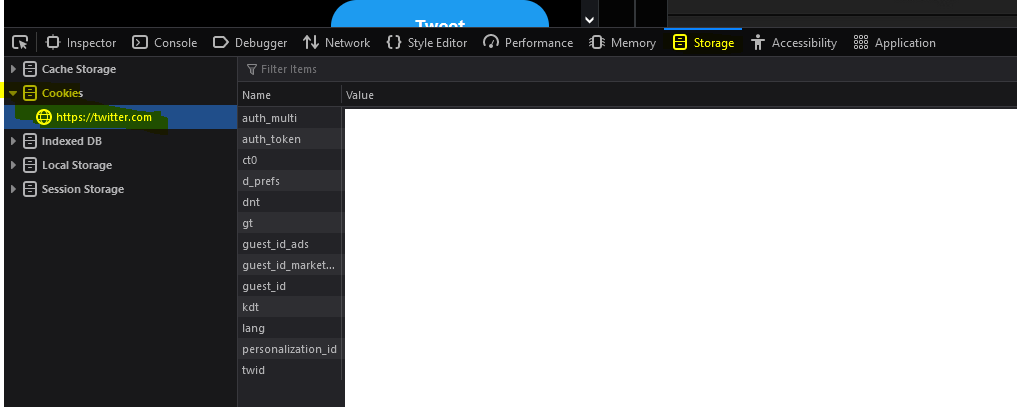Expand the Local Storage tree node

(x=13, y=165)
